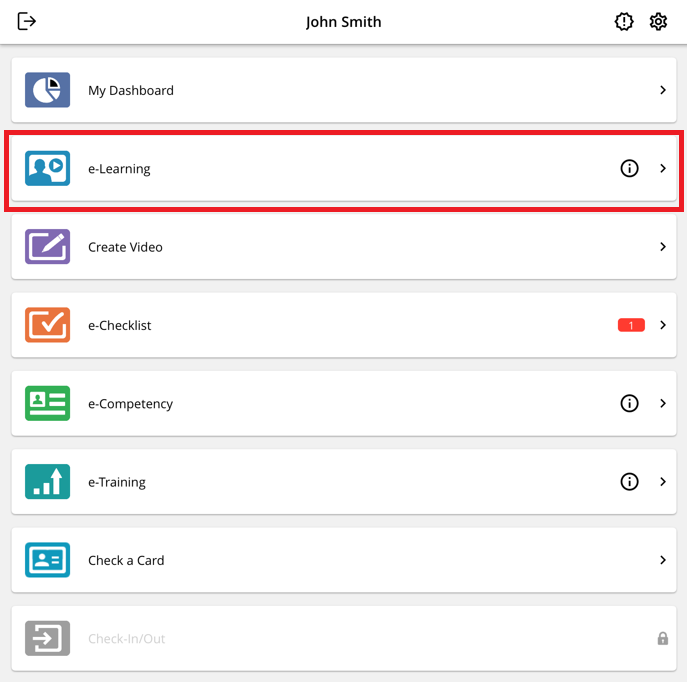Show info for e-Training
The image size is (687, 682).
[629, 482]
